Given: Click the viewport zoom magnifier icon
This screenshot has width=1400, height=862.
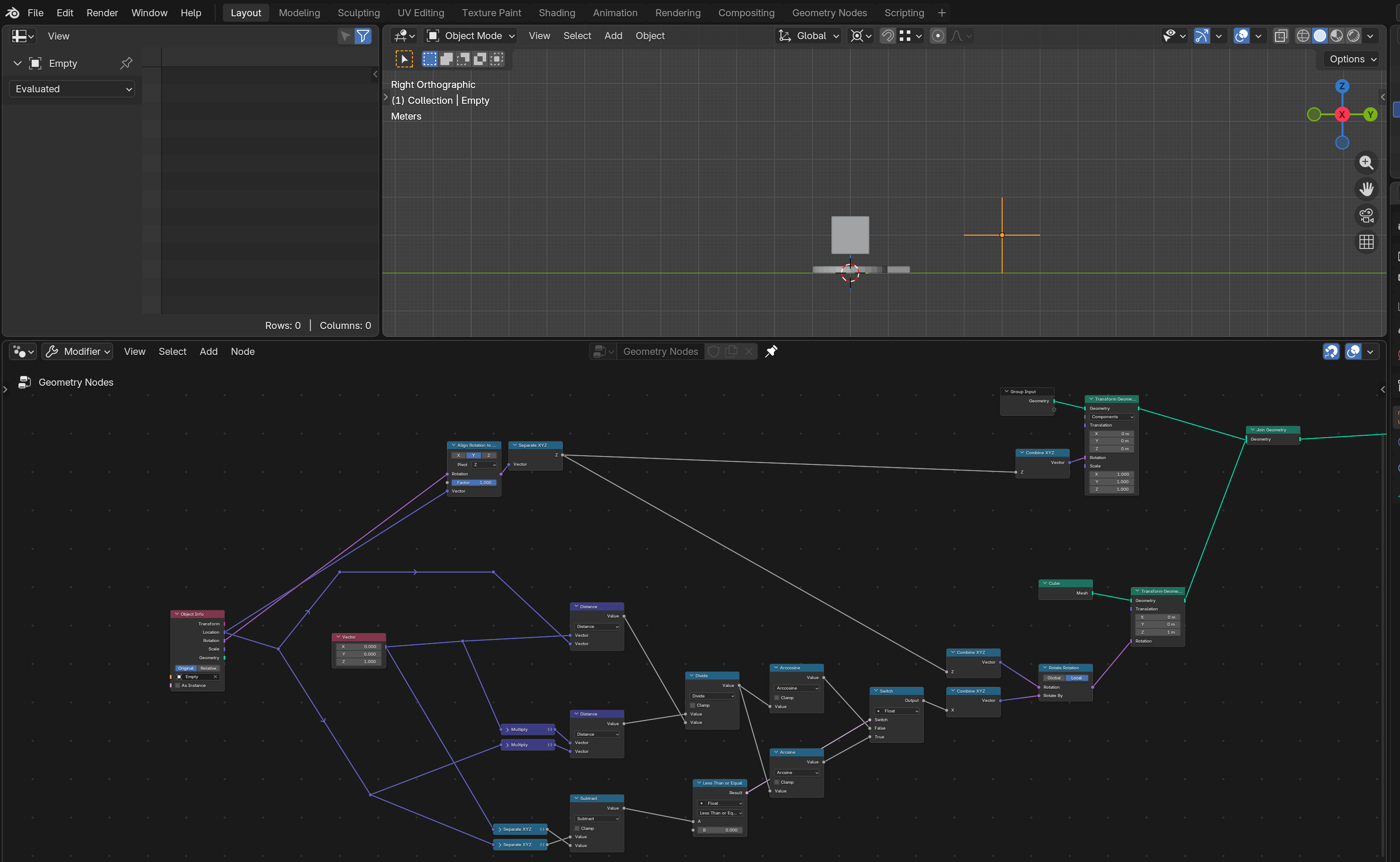Looking at the screenshot, I should [x=1366, y=162].
